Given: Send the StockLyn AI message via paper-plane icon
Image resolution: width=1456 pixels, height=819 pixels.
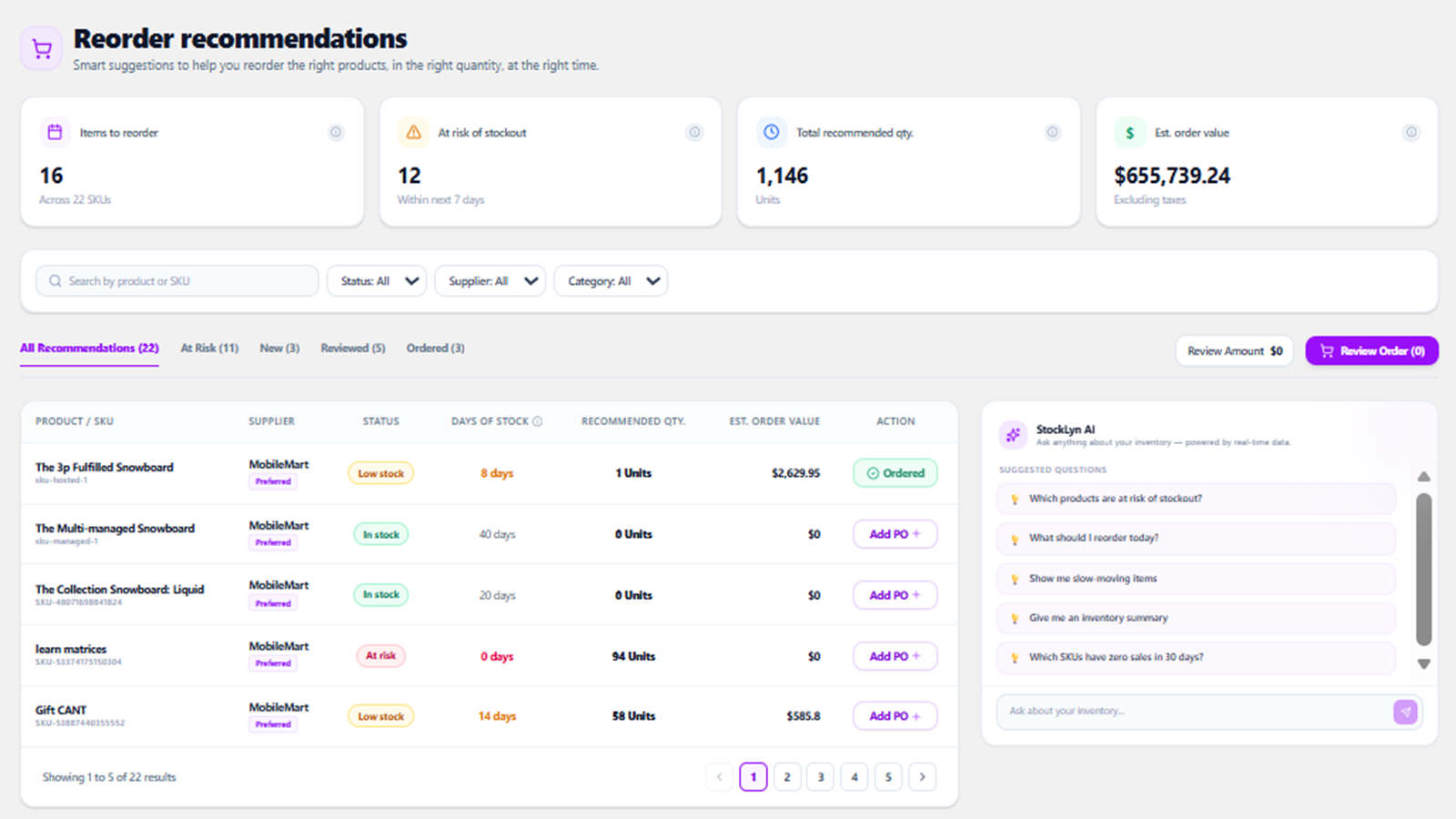Looking at the screenshot, I should 1405,712.
